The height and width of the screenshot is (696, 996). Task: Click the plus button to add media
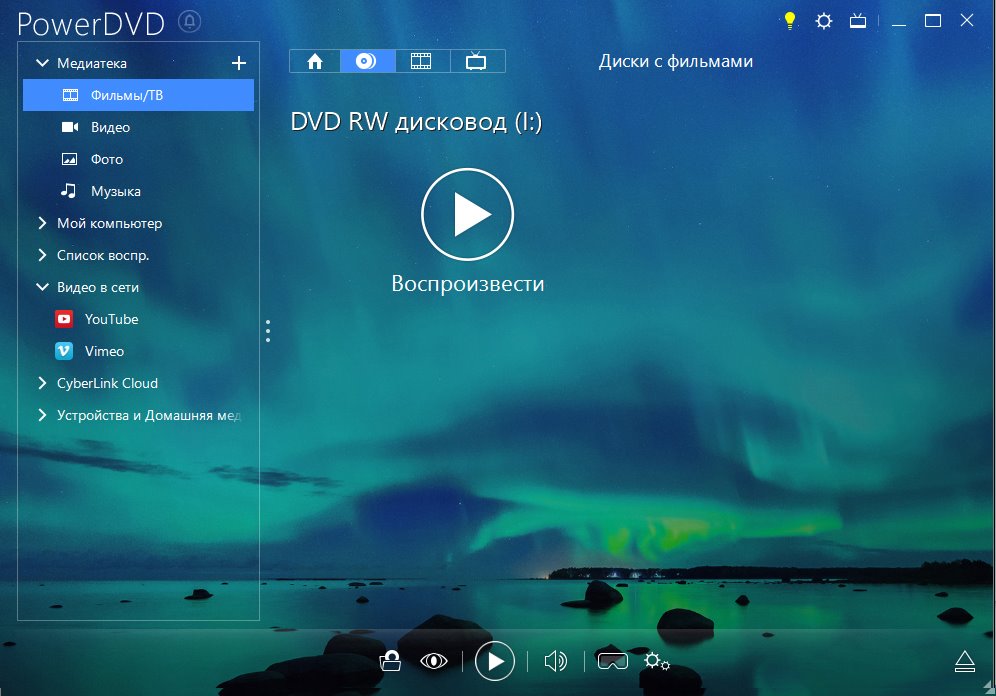point(238,63)
